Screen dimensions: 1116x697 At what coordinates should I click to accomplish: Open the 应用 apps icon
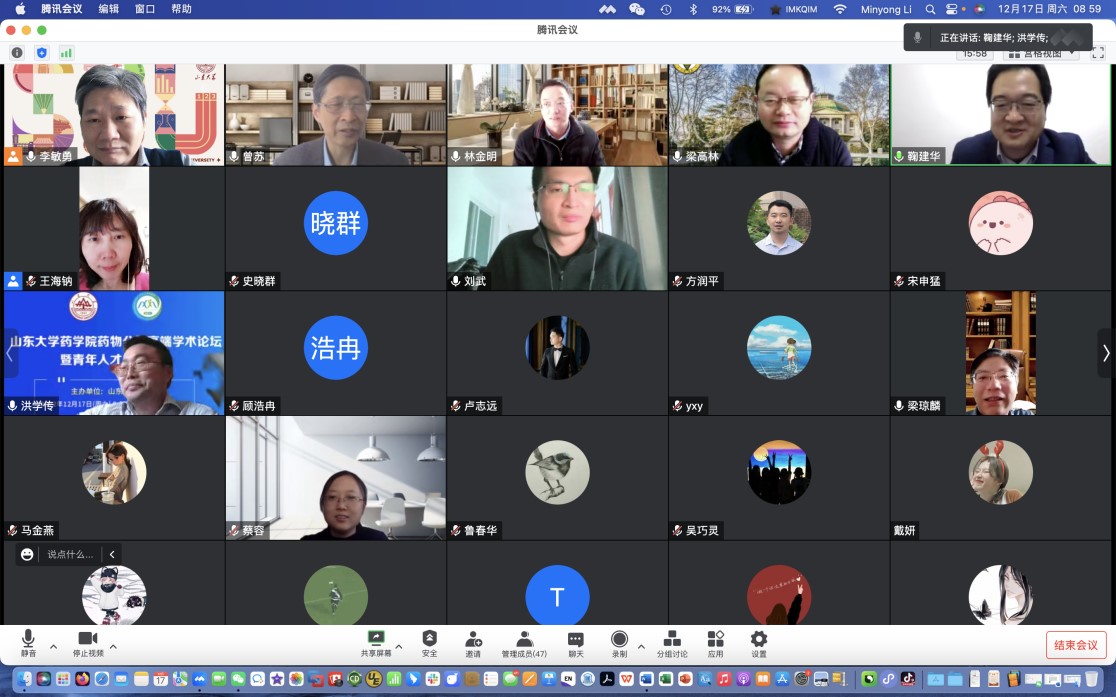coord(715,642)
